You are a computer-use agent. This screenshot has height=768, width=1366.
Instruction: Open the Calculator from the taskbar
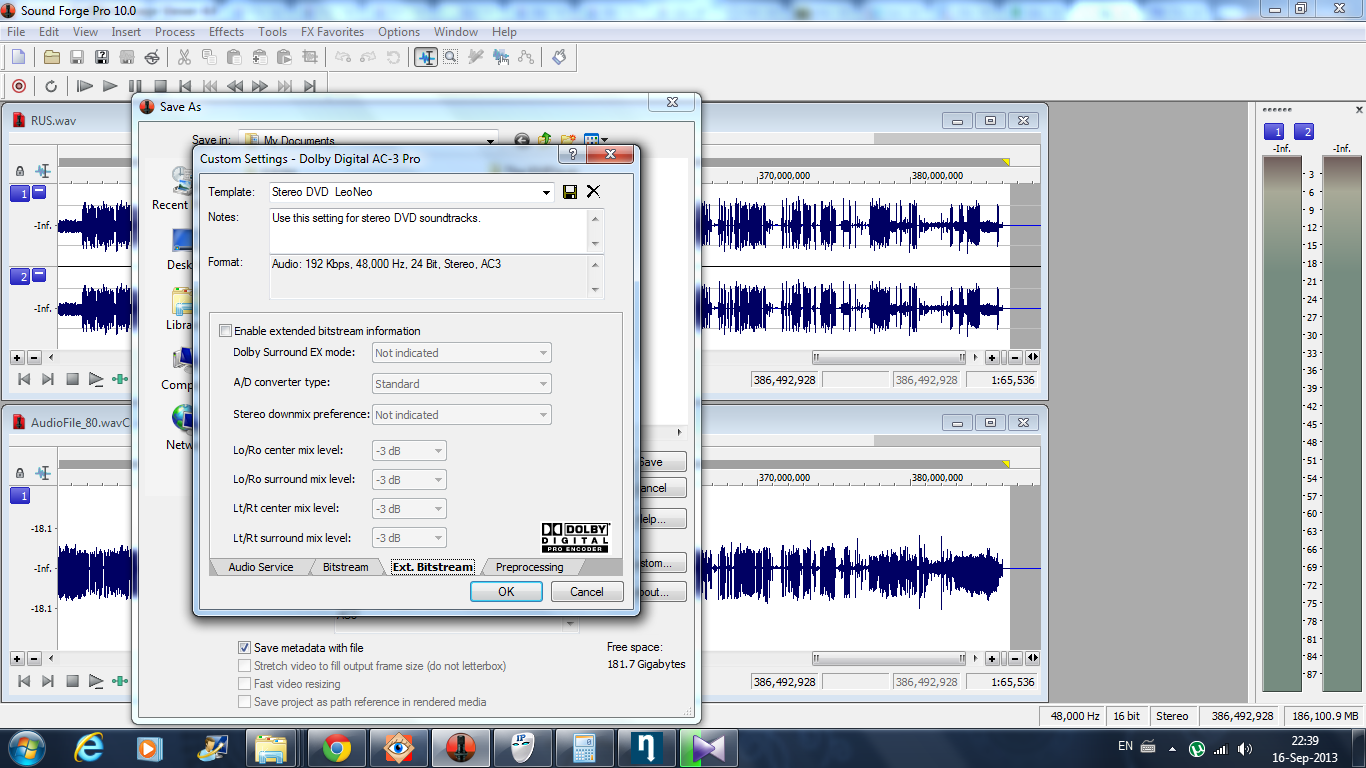pos(584,747)
